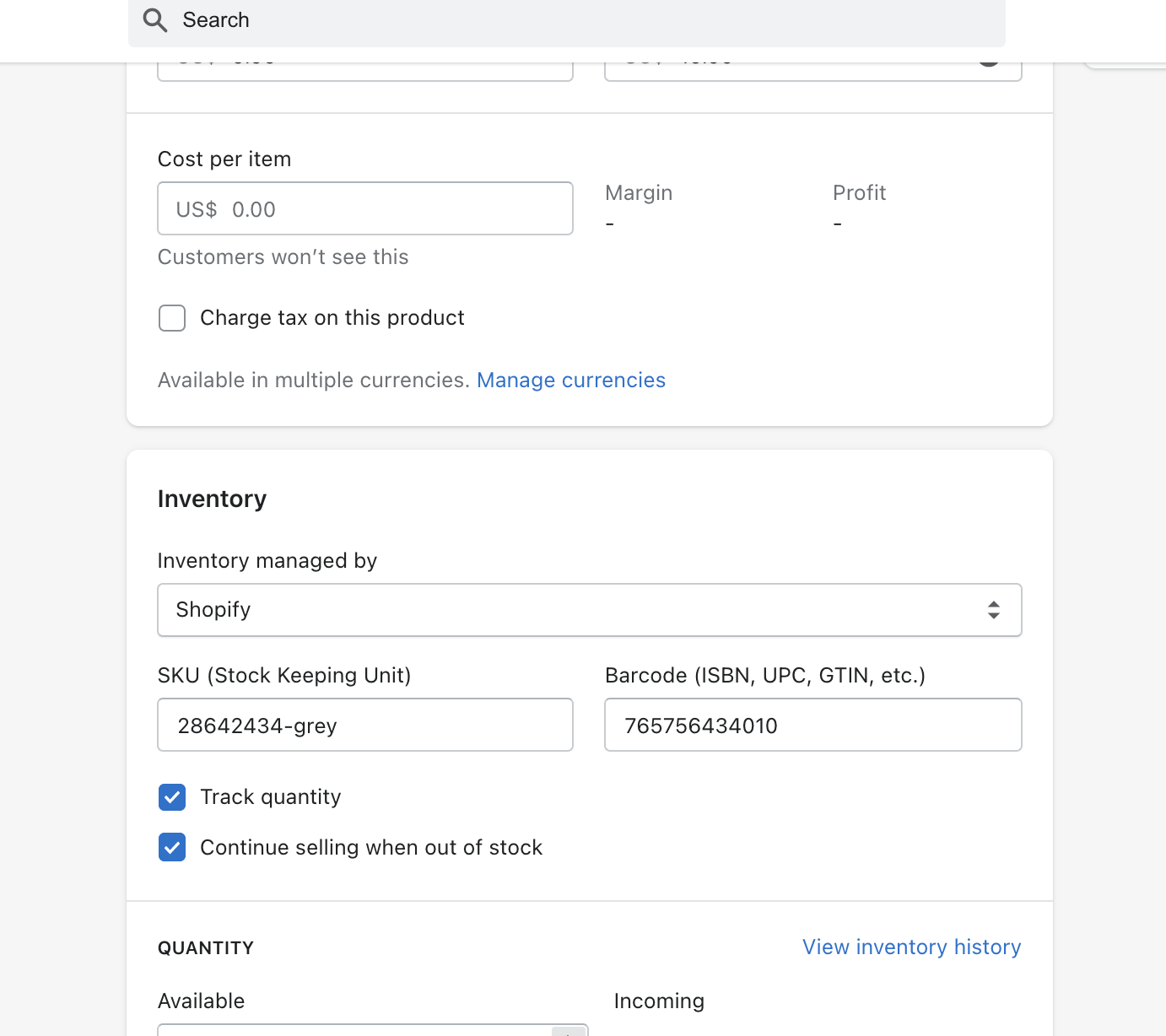Select the SKU field containing 28642434-grey
Screen dimensions: 1166x1036
point(365,725)
